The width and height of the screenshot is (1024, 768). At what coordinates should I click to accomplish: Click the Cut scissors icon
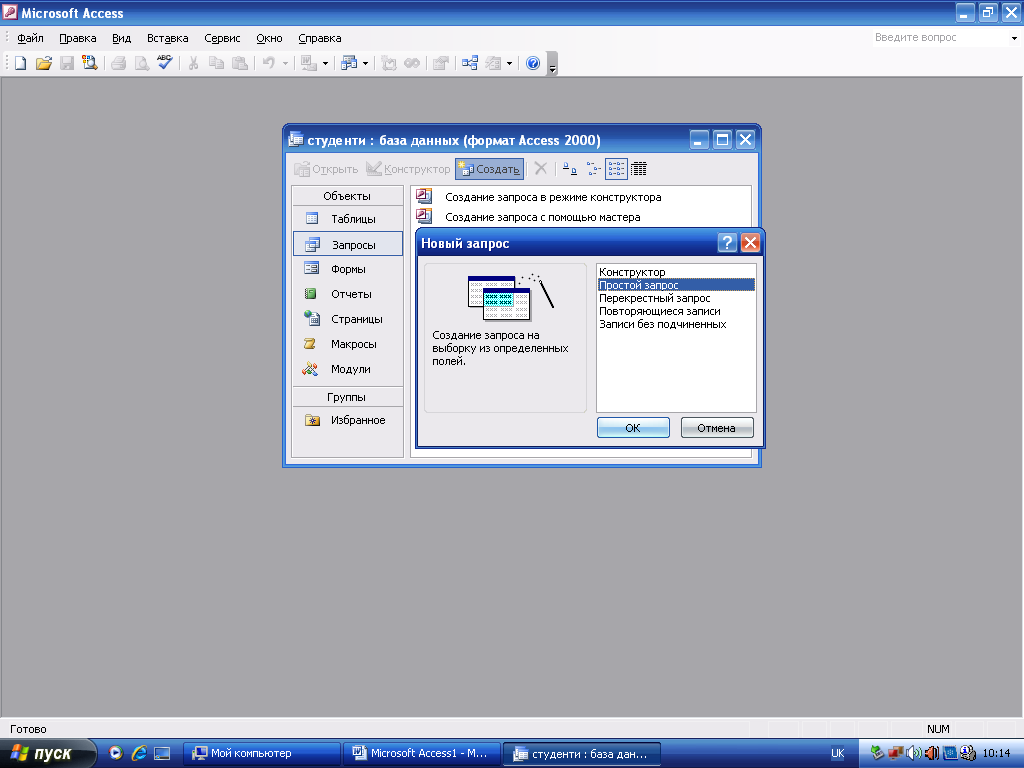click(193, 63)
